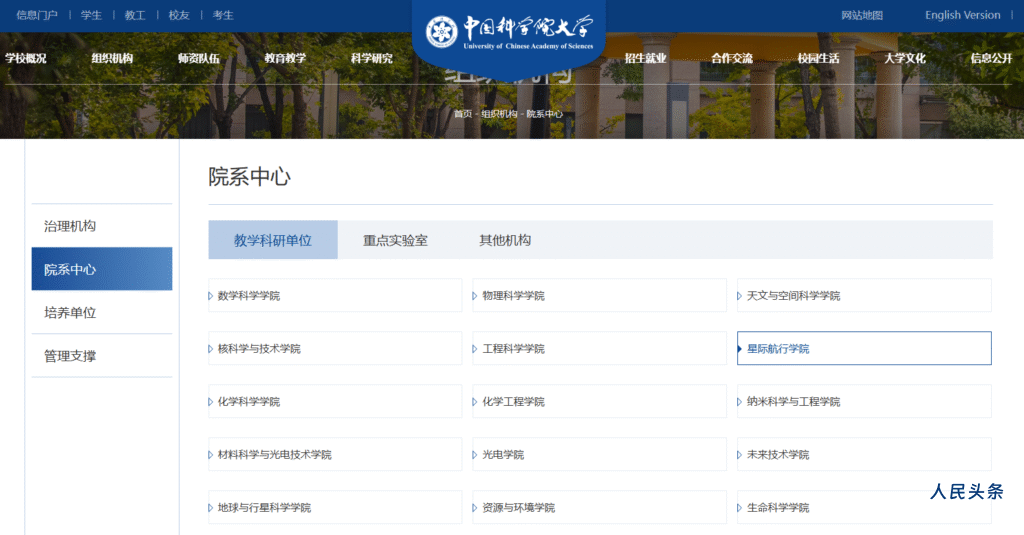Click the 学生 top link
Screen dimensions: 1024x535
click(91, 15)
